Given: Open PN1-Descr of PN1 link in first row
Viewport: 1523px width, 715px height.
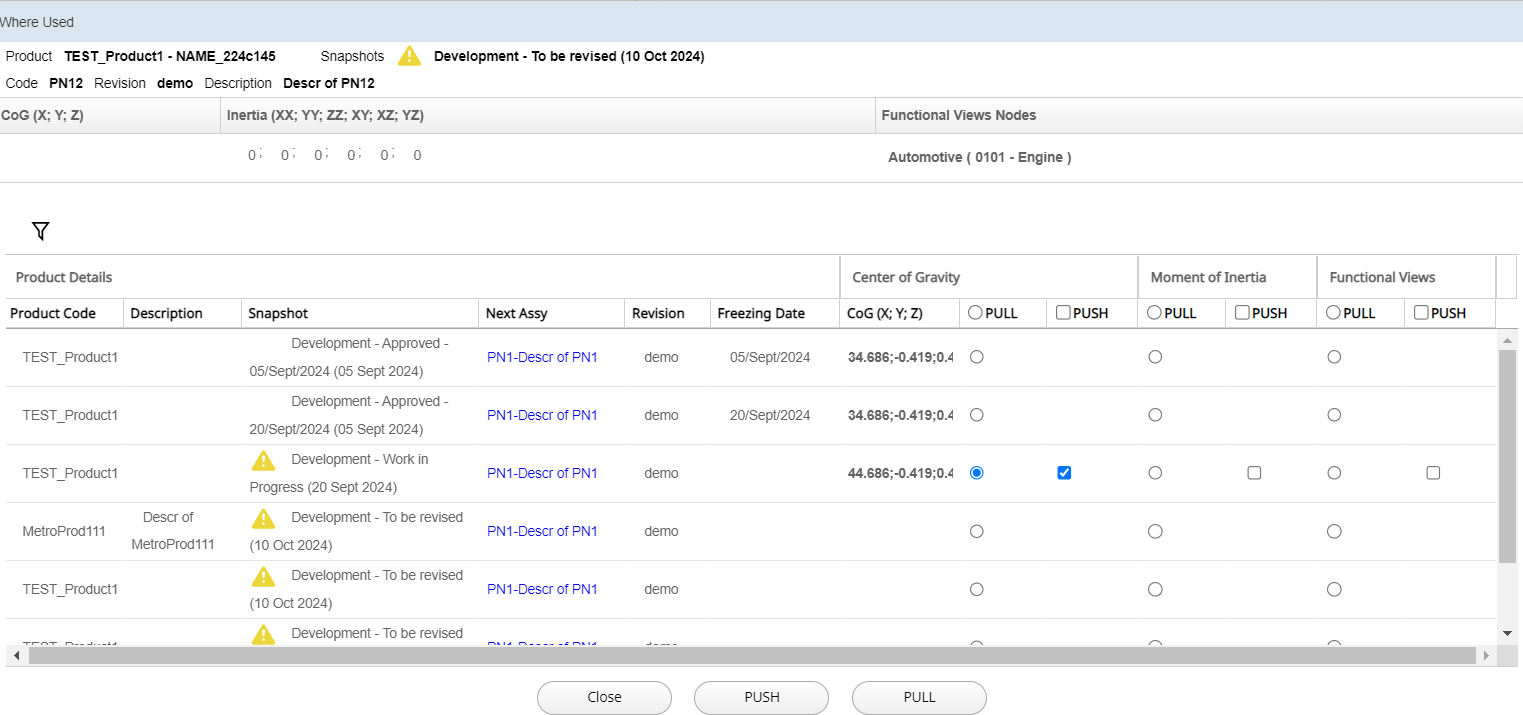Looking at the screenshot, I should [542, 357].
